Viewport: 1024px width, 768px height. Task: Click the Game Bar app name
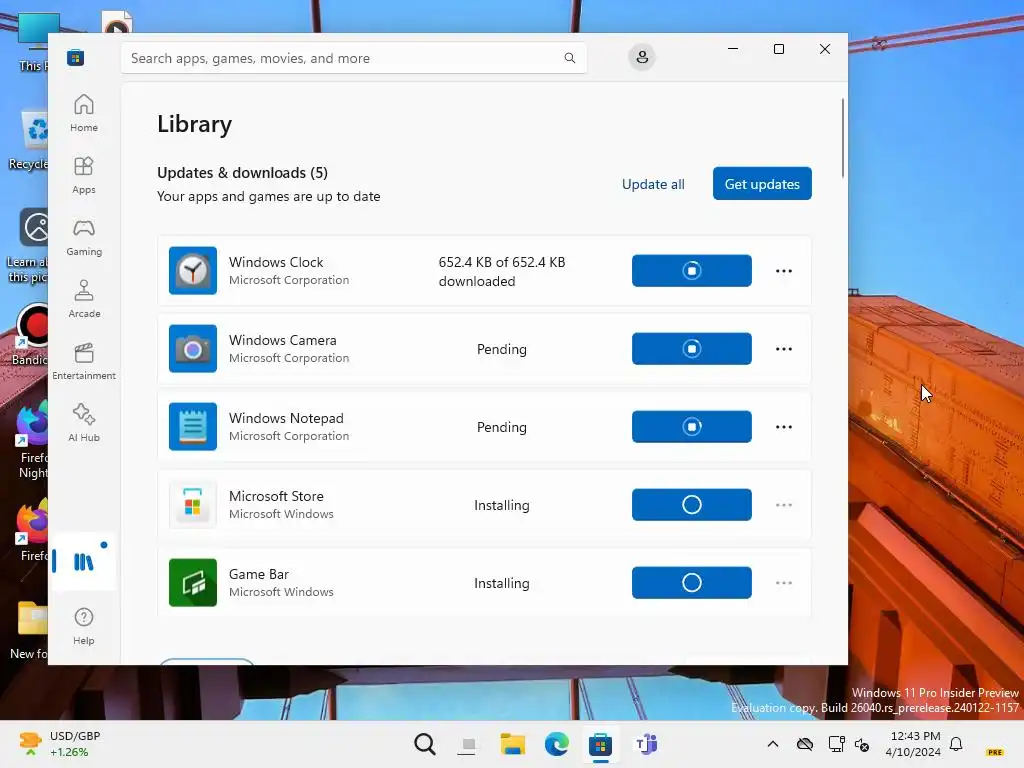[259, 574]
